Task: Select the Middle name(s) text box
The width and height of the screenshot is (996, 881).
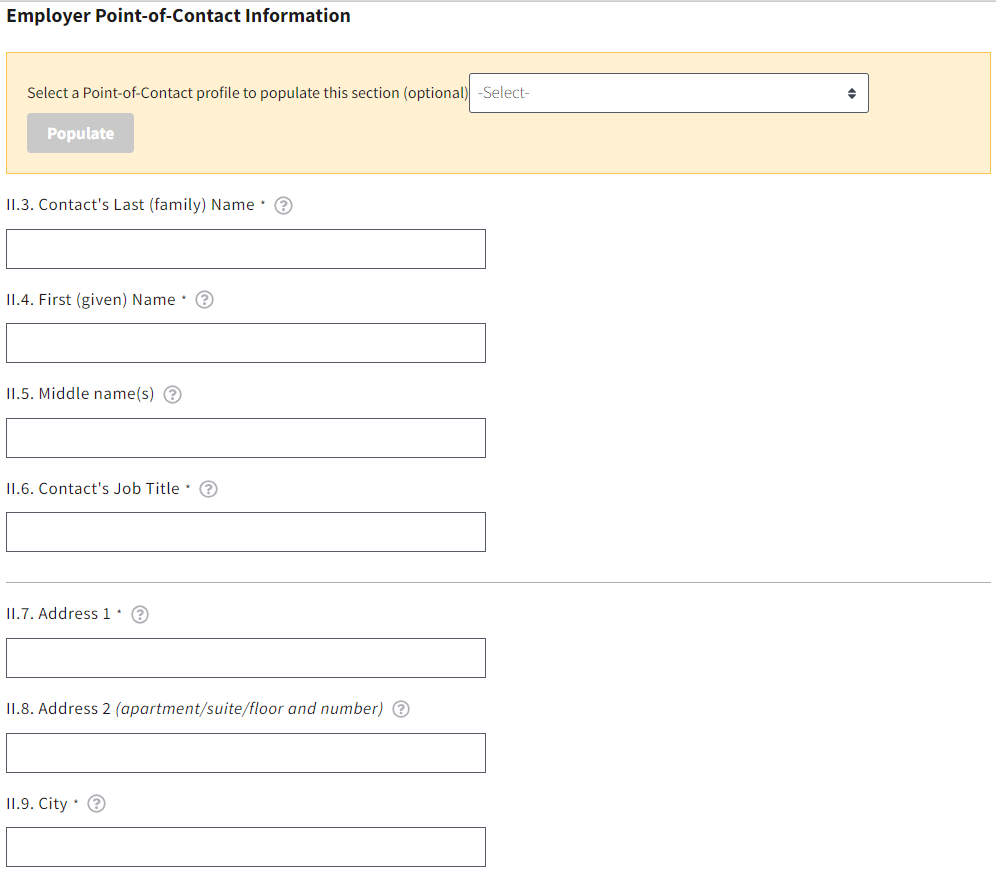Action: tap(246, 438)
